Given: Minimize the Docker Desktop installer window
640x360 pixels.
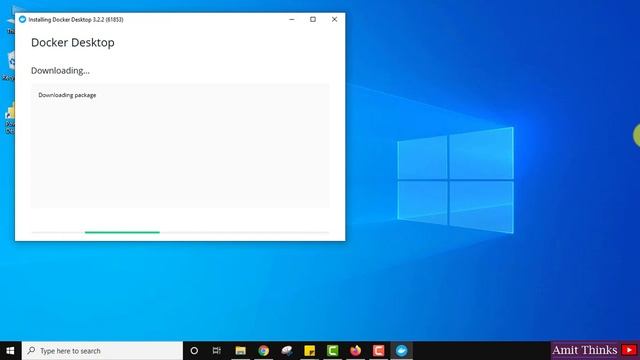Looking at the screenshot, I should 292,19.
